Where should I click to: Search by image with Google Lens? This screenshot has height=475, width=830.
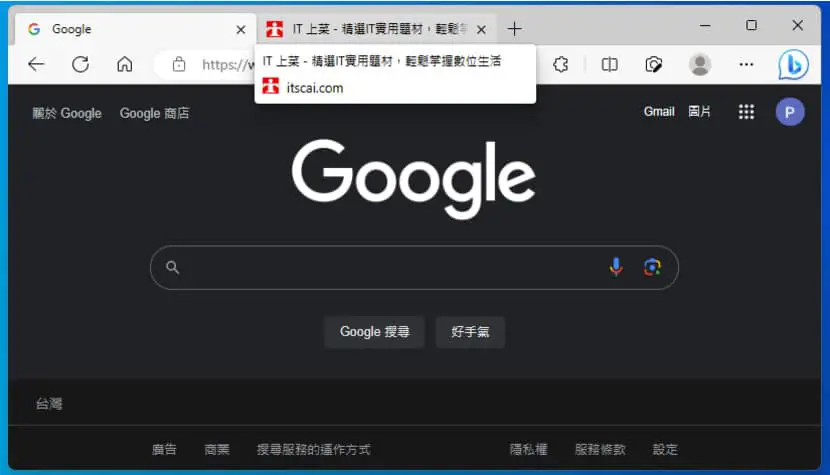(x=652, y=267)
